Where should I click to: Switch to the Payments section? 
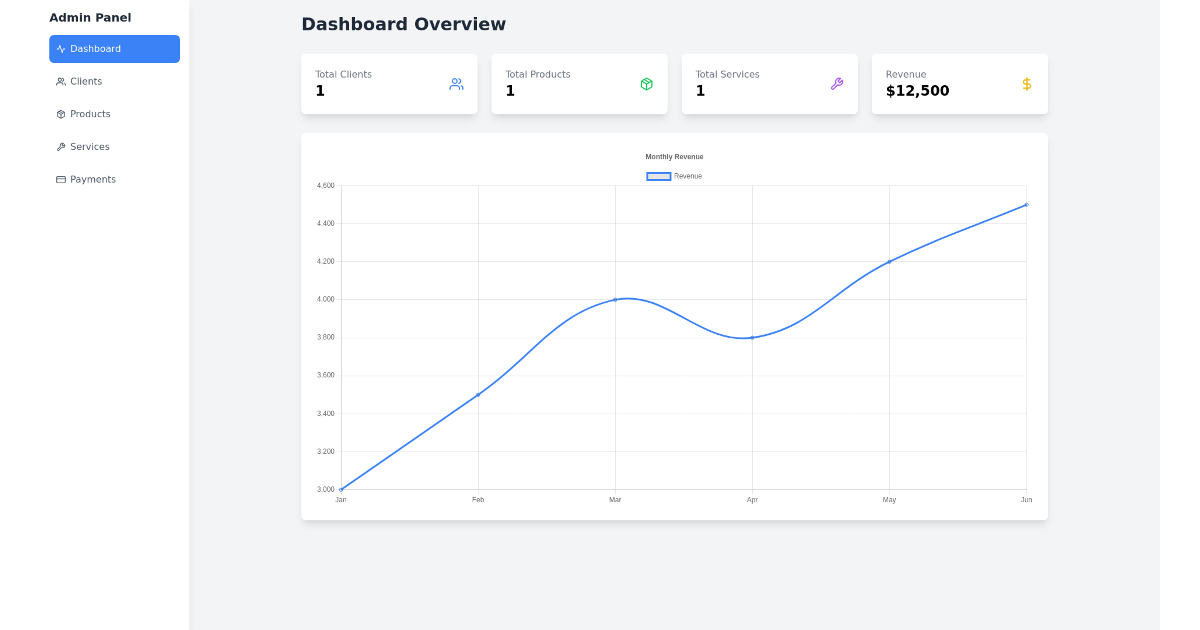[90, 179]
